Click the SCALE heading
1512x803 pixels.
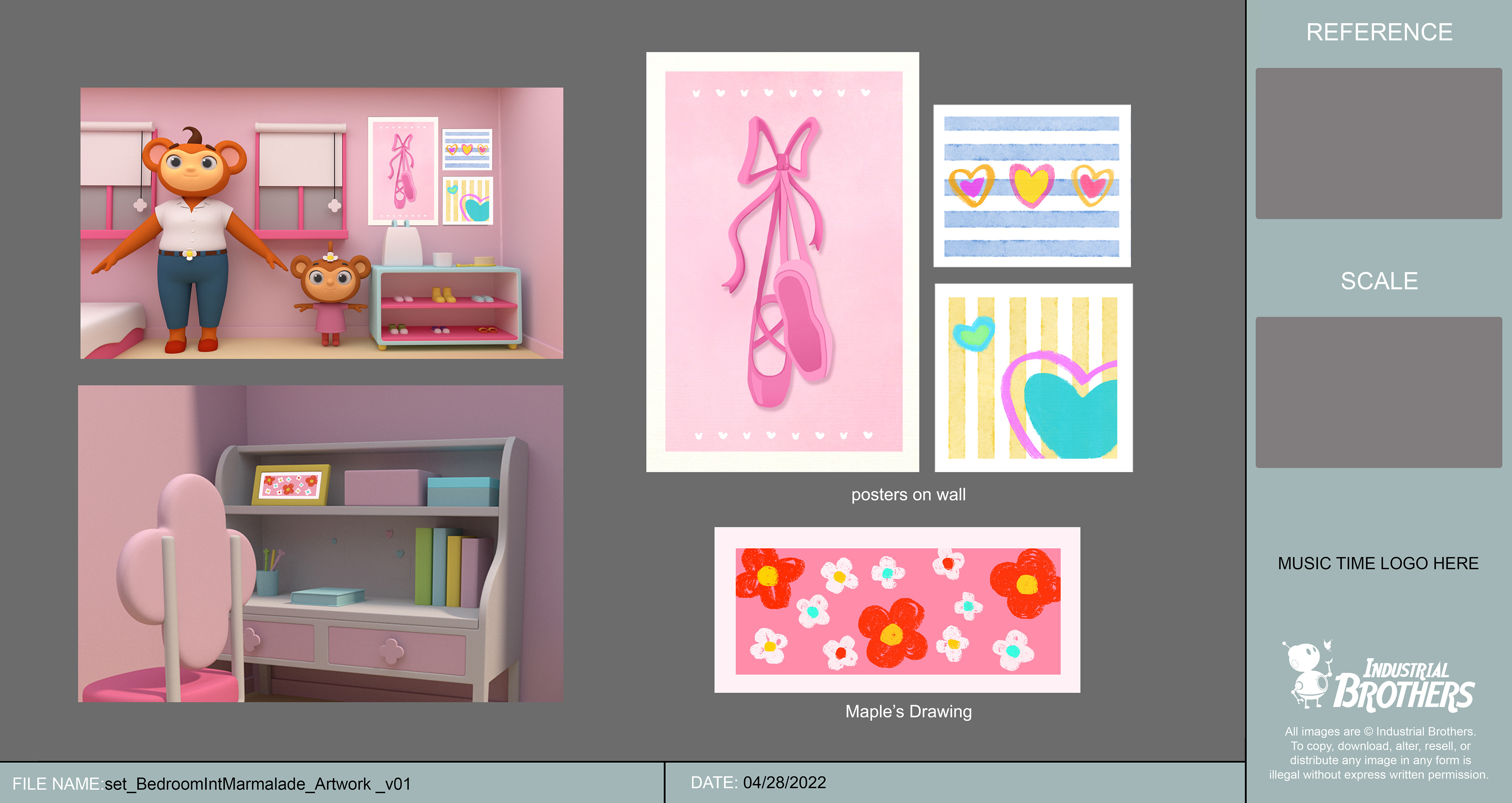pos(1379,281)
